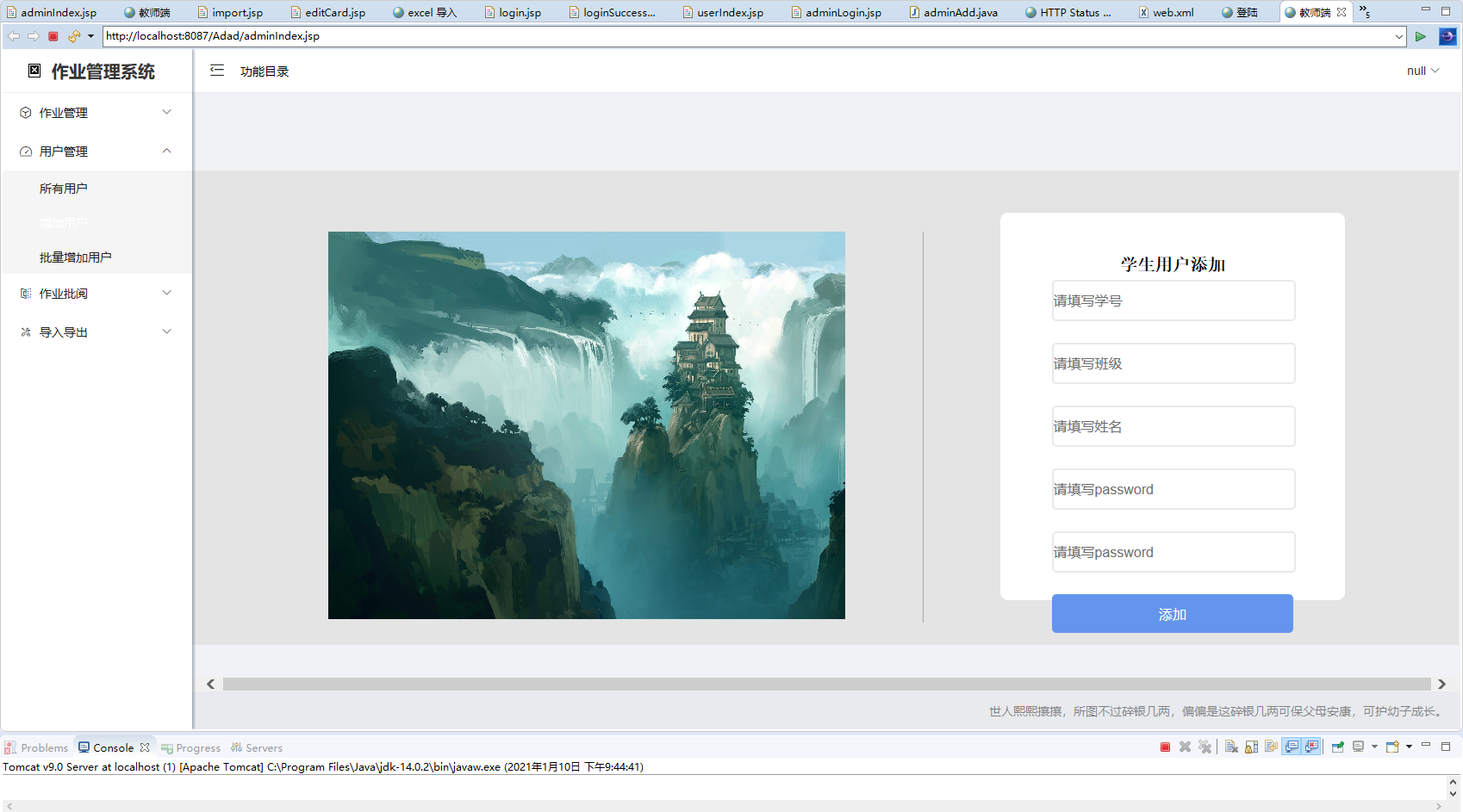
Task: Click the 作业管理系统 logo icon
Action: (34, 71)
